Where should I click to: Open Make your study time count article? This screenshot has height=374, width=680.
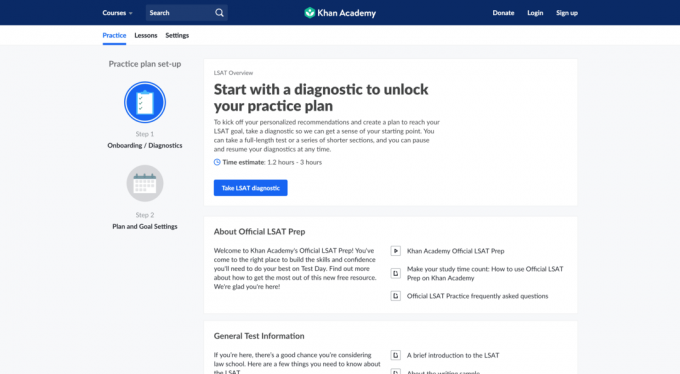[x=485, y=273]
